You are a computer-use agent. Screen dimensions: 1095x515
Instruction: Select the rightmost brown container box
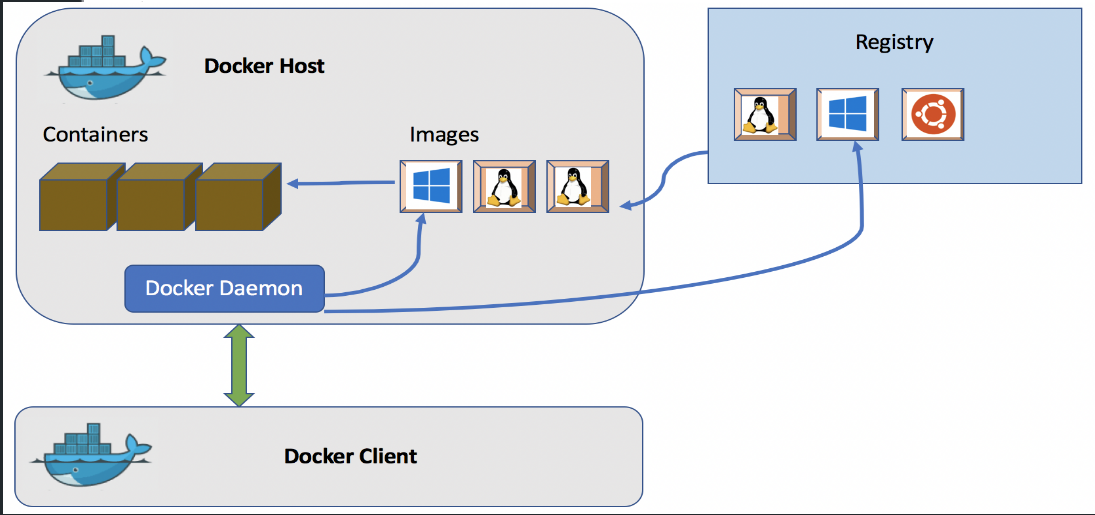[x=238, y=197]
